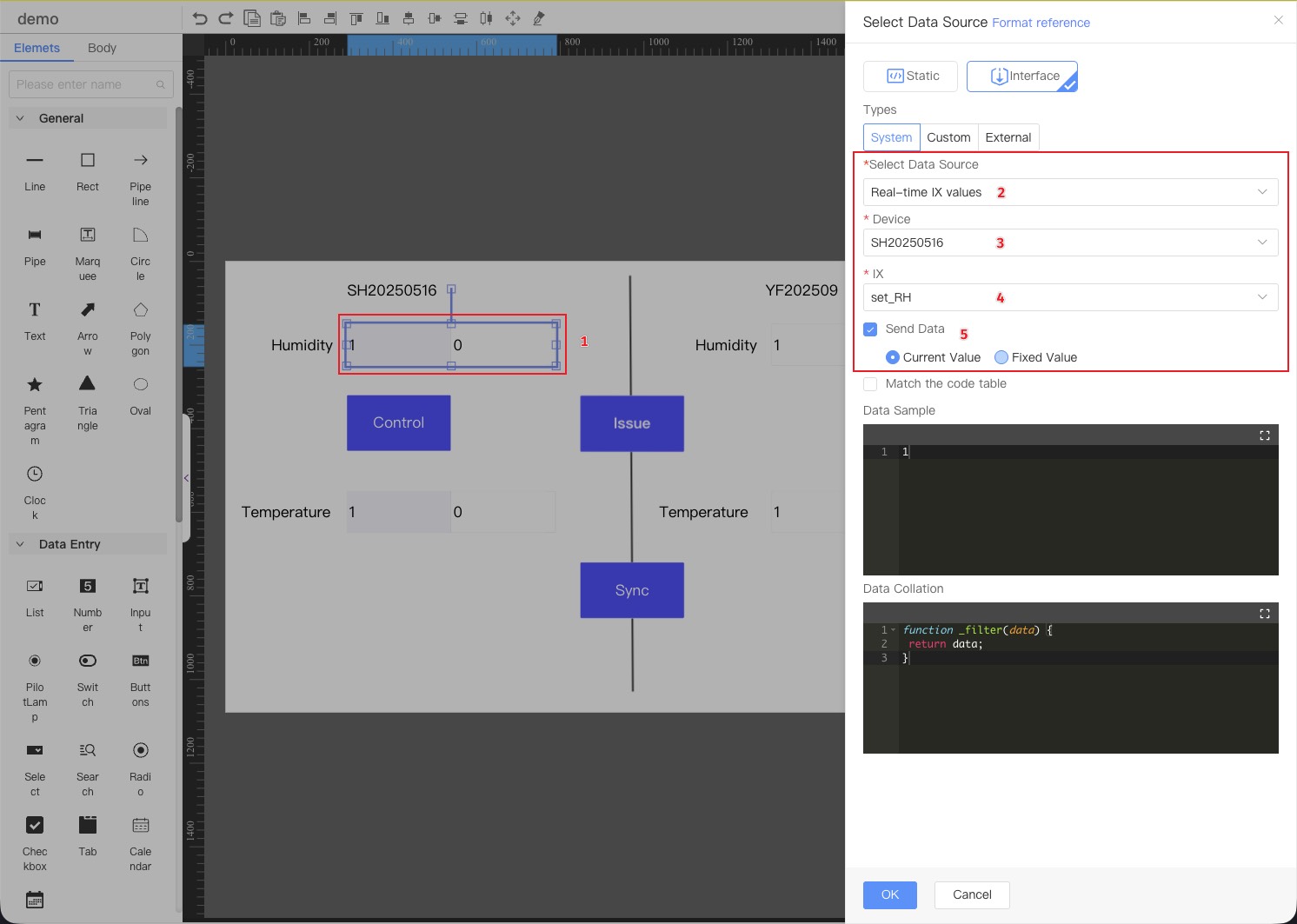Screen dimensions: 1297x924
Task: Switch to the Body tab
Action: point(102,48)
